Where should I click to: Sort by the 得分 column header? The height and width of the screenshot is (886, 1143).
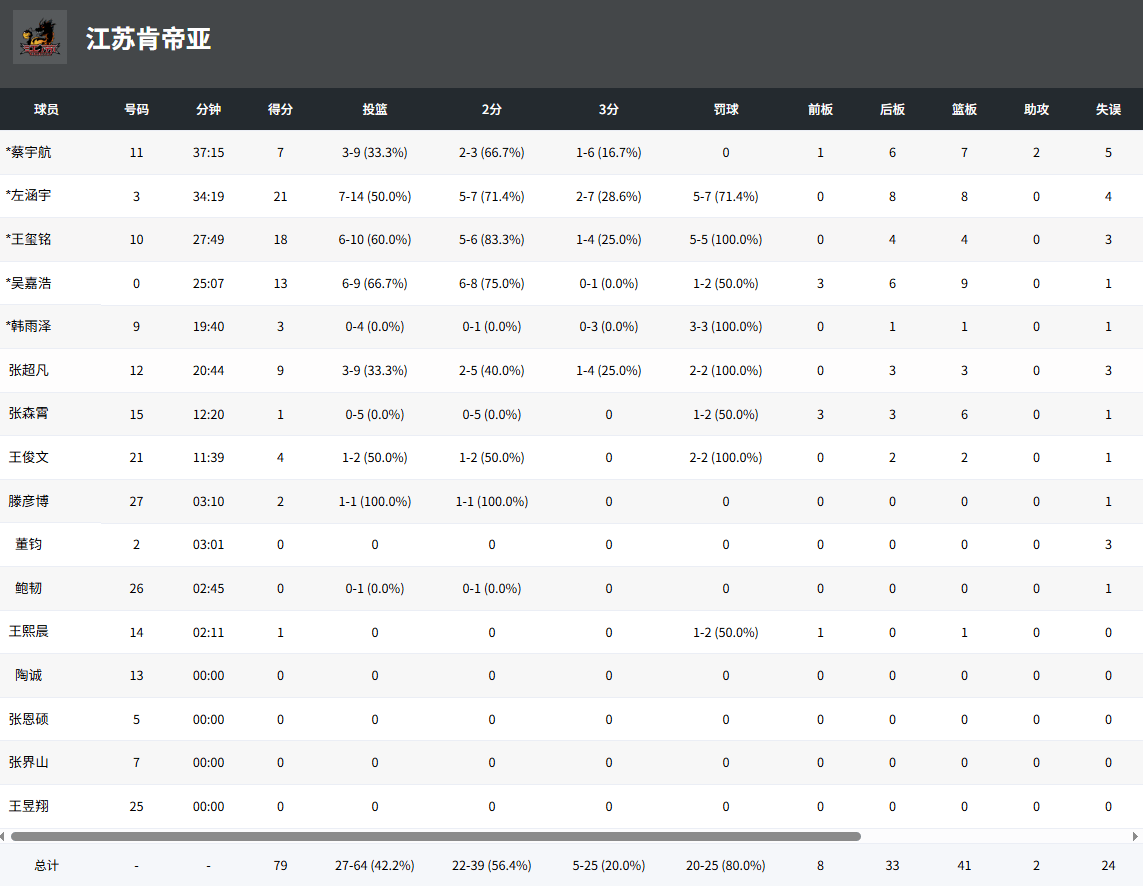click(280, 109)
